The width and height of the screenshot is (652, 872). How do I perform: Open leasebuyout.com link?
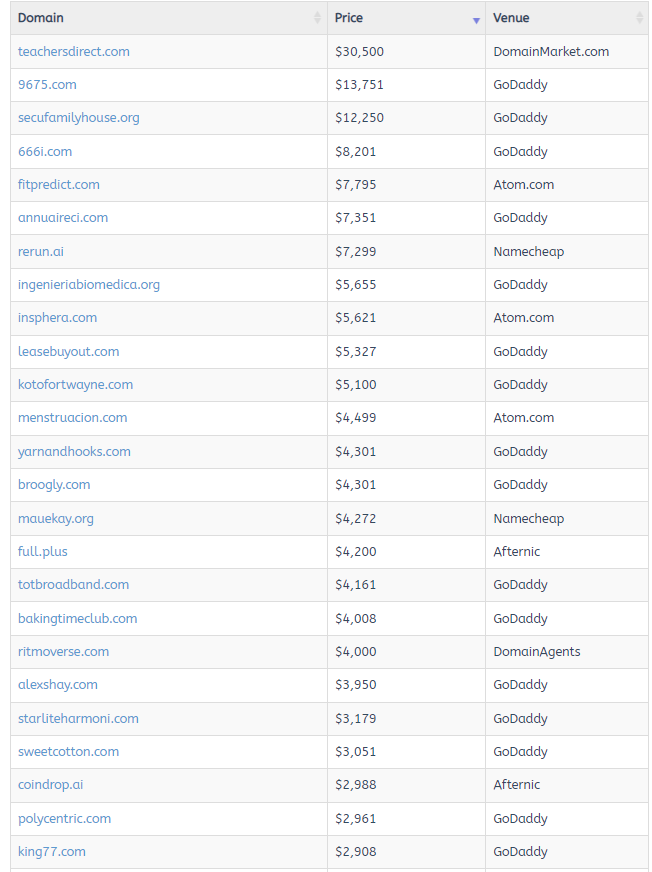(69, 351)
